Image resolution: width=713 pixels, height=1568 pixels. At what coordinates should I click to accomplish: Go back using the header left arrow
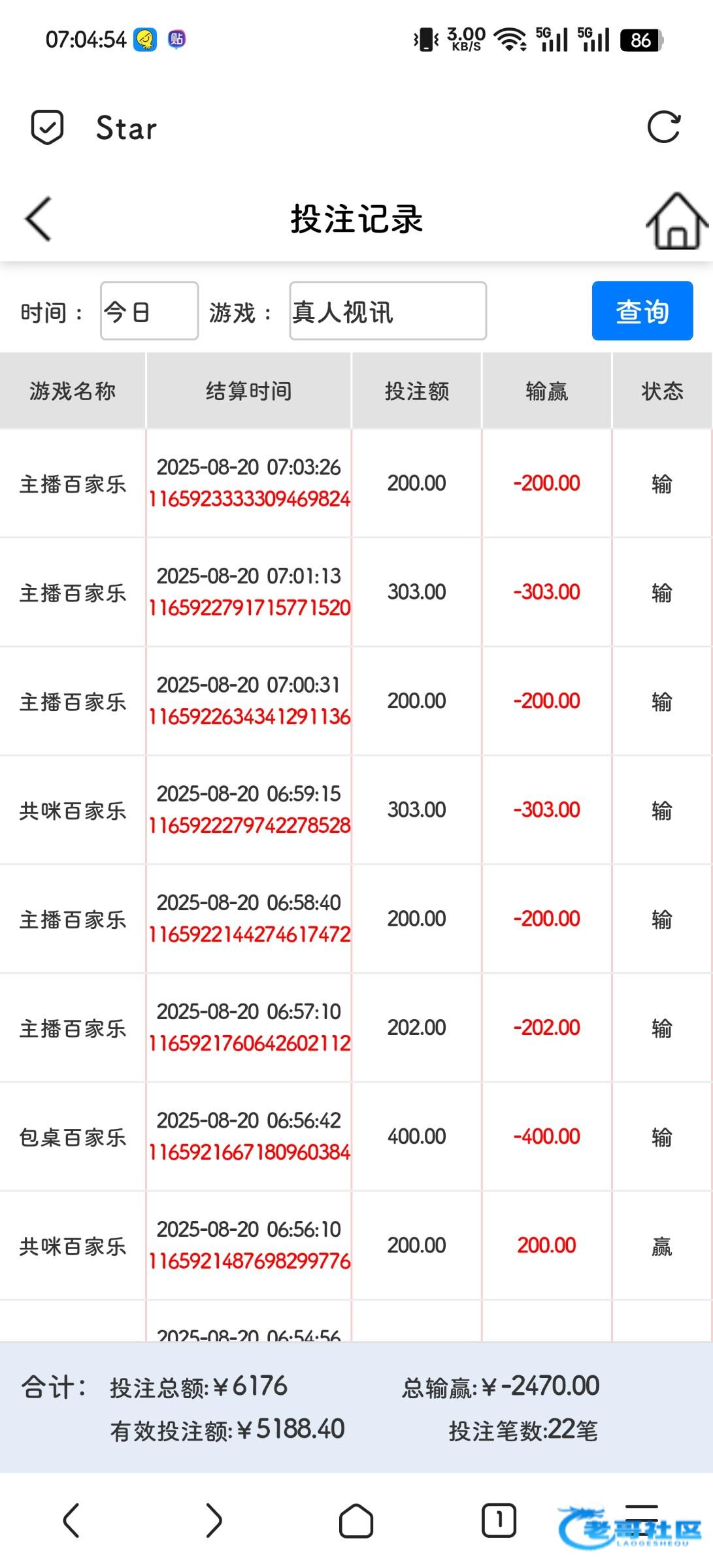pyautogui.click(x=39, y=220)
